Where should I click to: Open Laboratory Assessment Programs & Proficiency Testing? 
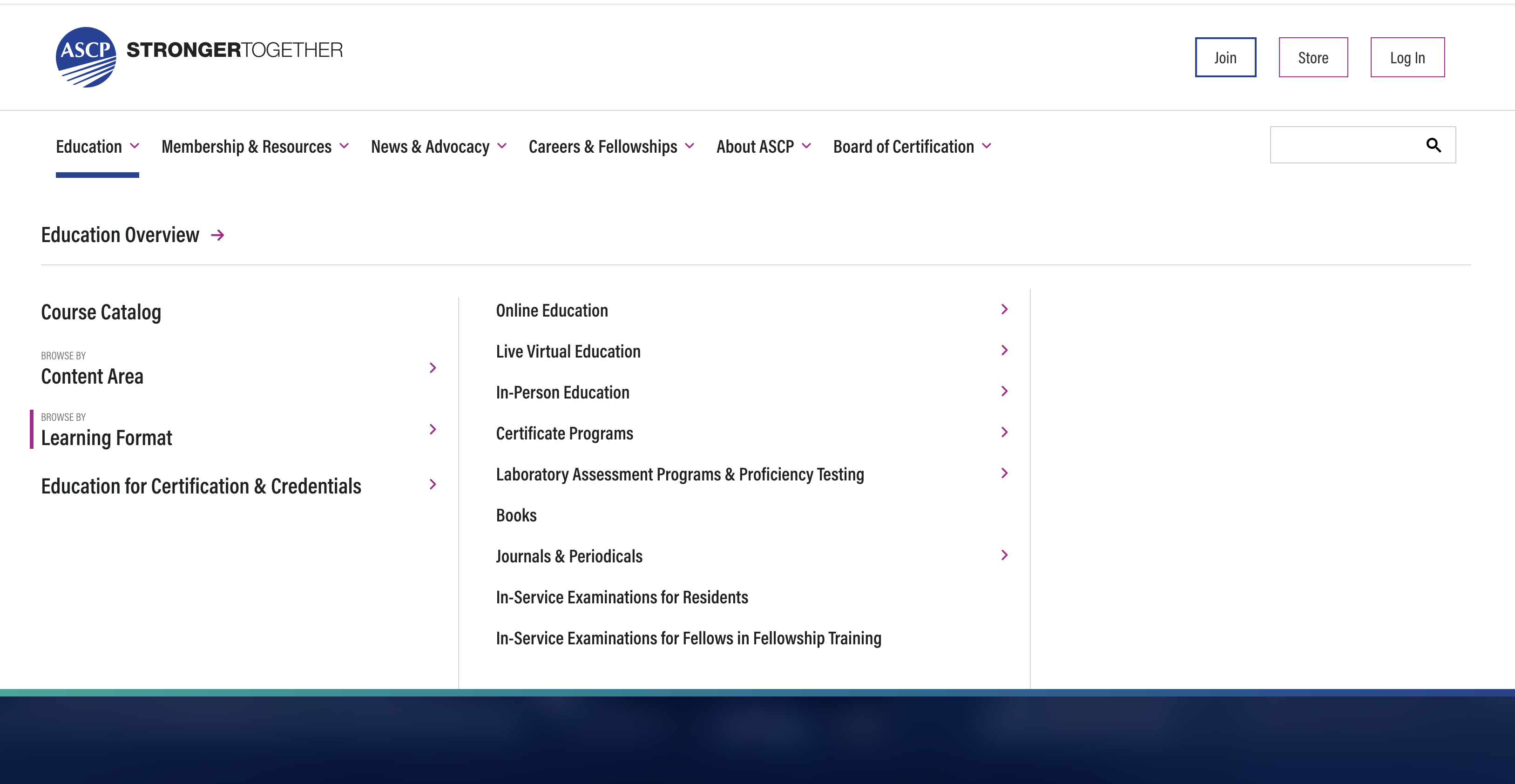click(x=680, y=474)
